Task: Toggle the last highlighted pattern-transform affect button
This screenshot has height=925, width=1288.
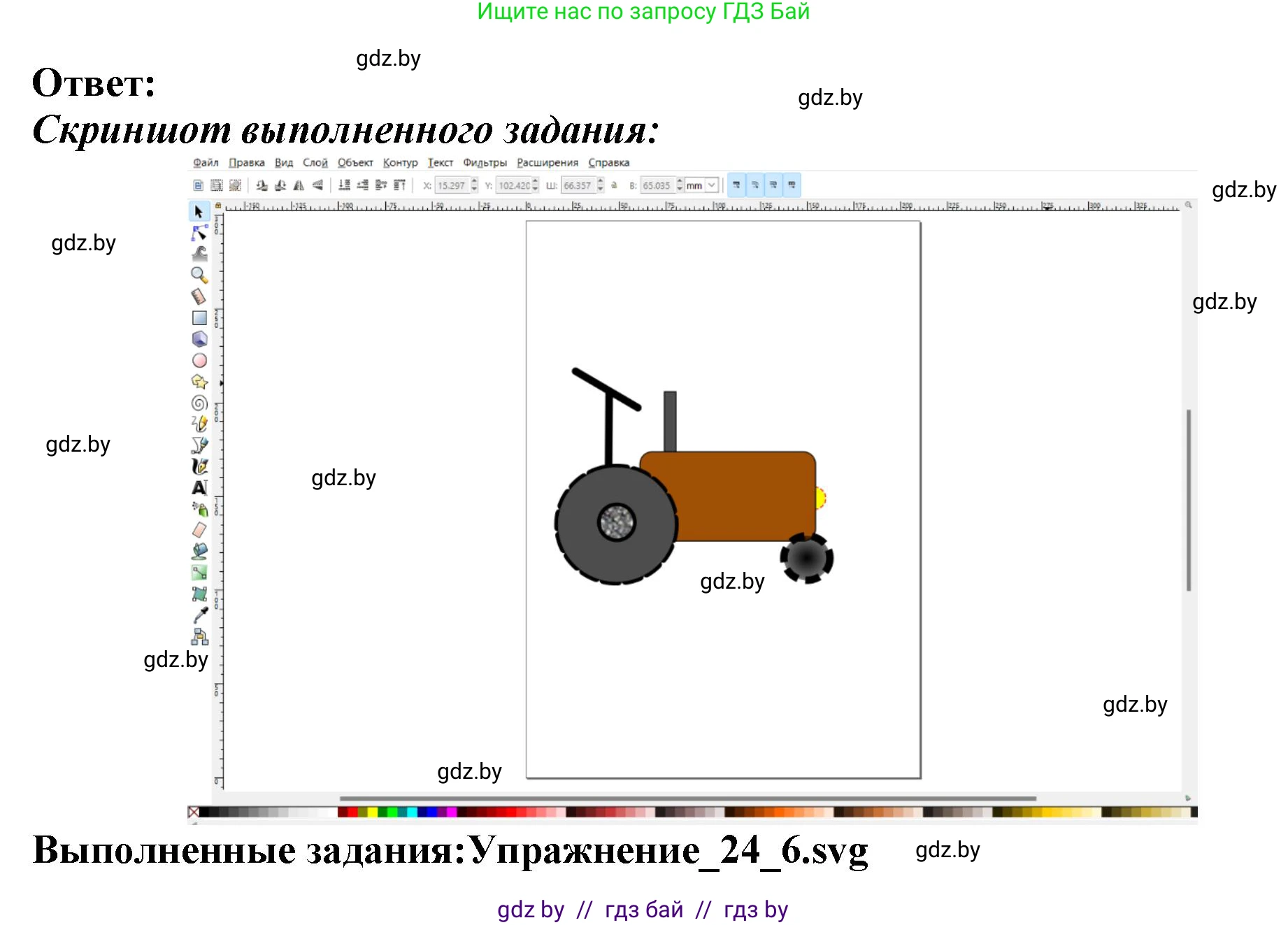Action: pyautogui.click(x=792, y=185)
